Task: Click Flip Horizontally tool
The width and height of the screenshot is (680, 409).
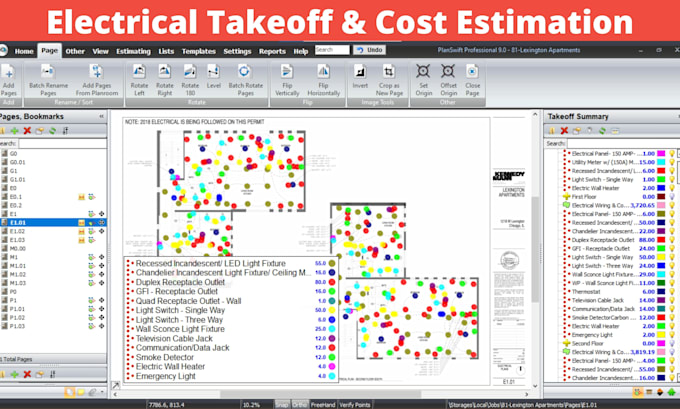Action: point(324,71)
